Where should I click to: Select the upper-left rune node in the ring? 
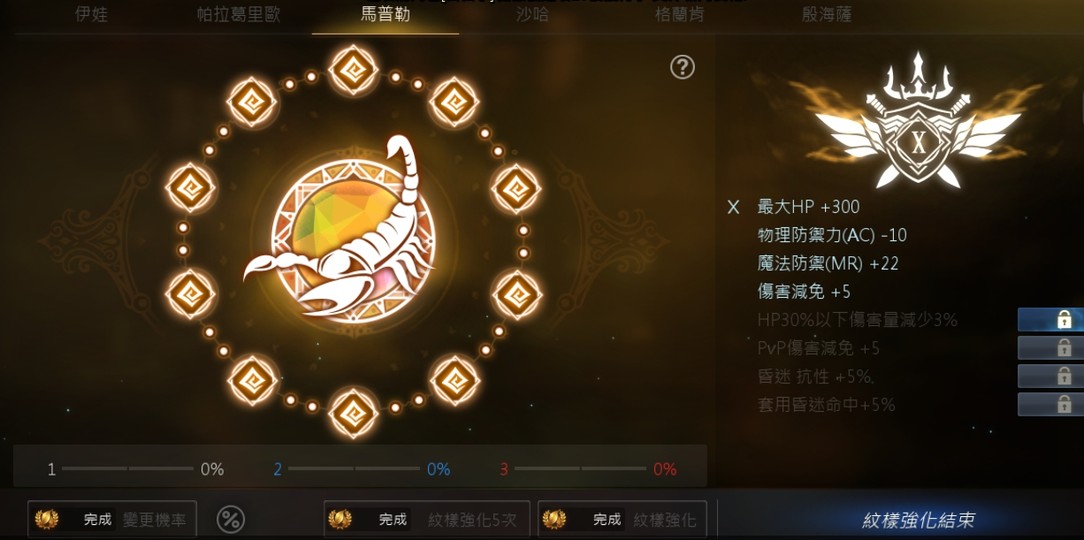(252, 102)
